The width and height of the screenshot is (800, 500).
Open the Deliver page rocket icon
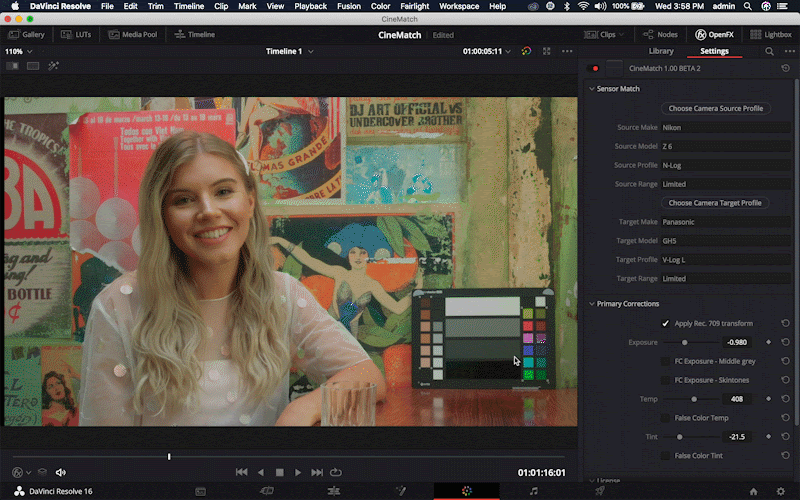(x=599, y=491)
